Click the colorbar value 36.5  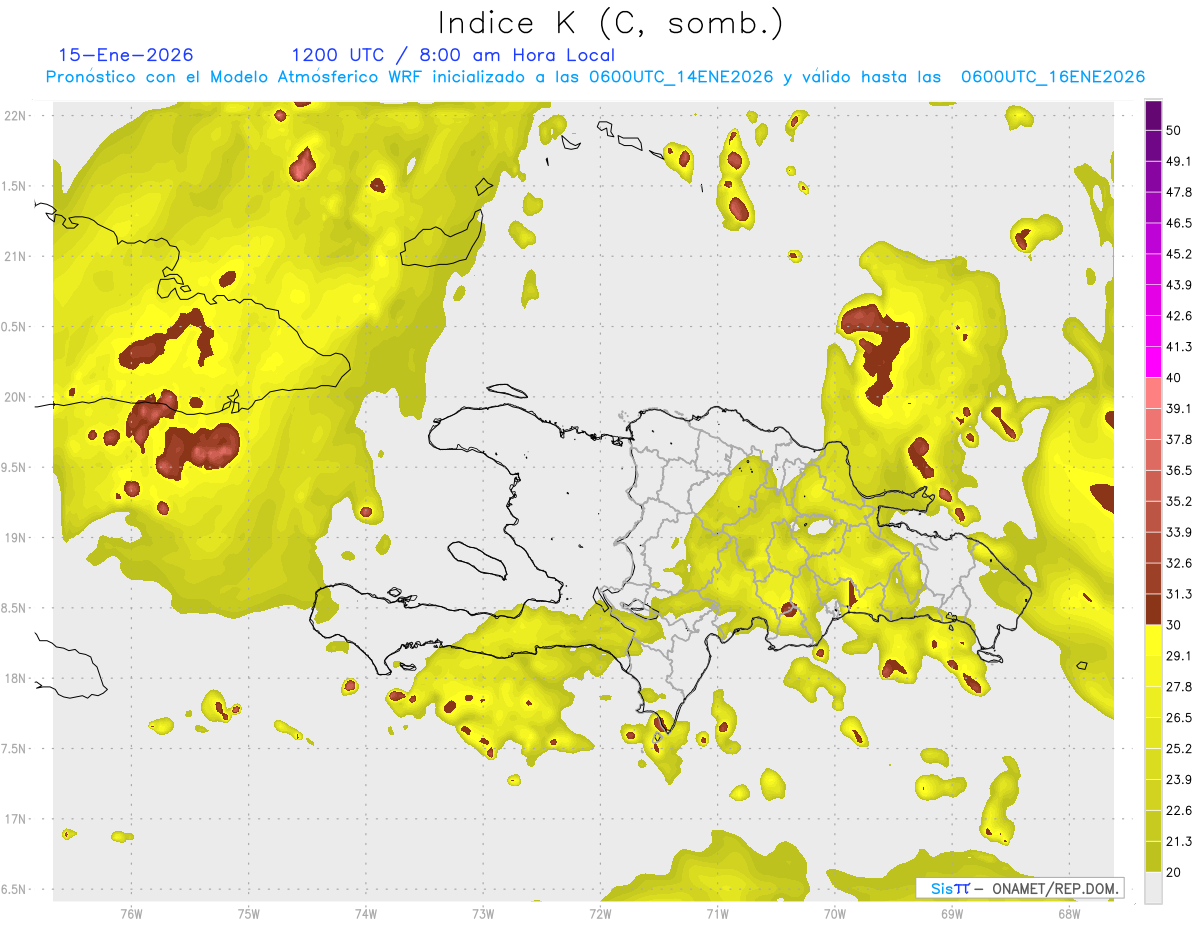tap(1179, 470)
